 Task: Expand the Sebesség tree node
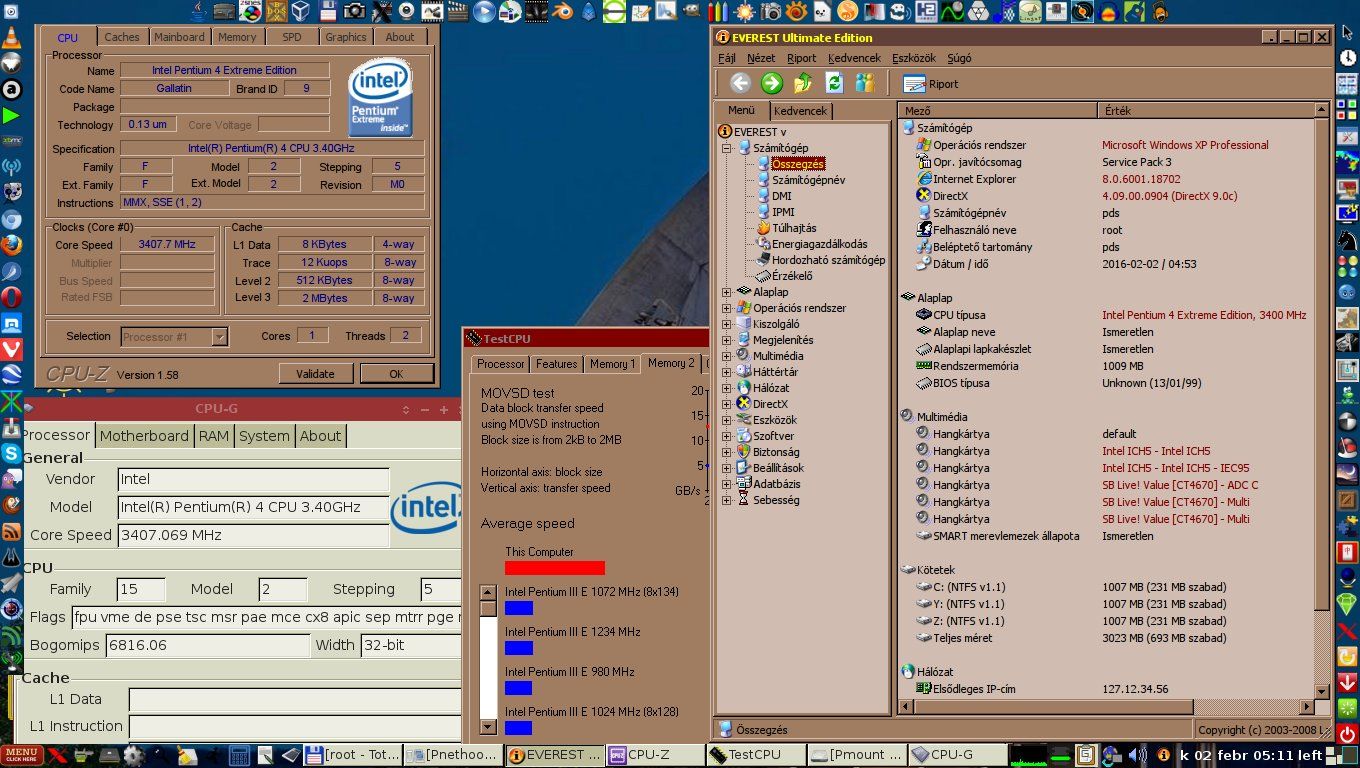727,500
